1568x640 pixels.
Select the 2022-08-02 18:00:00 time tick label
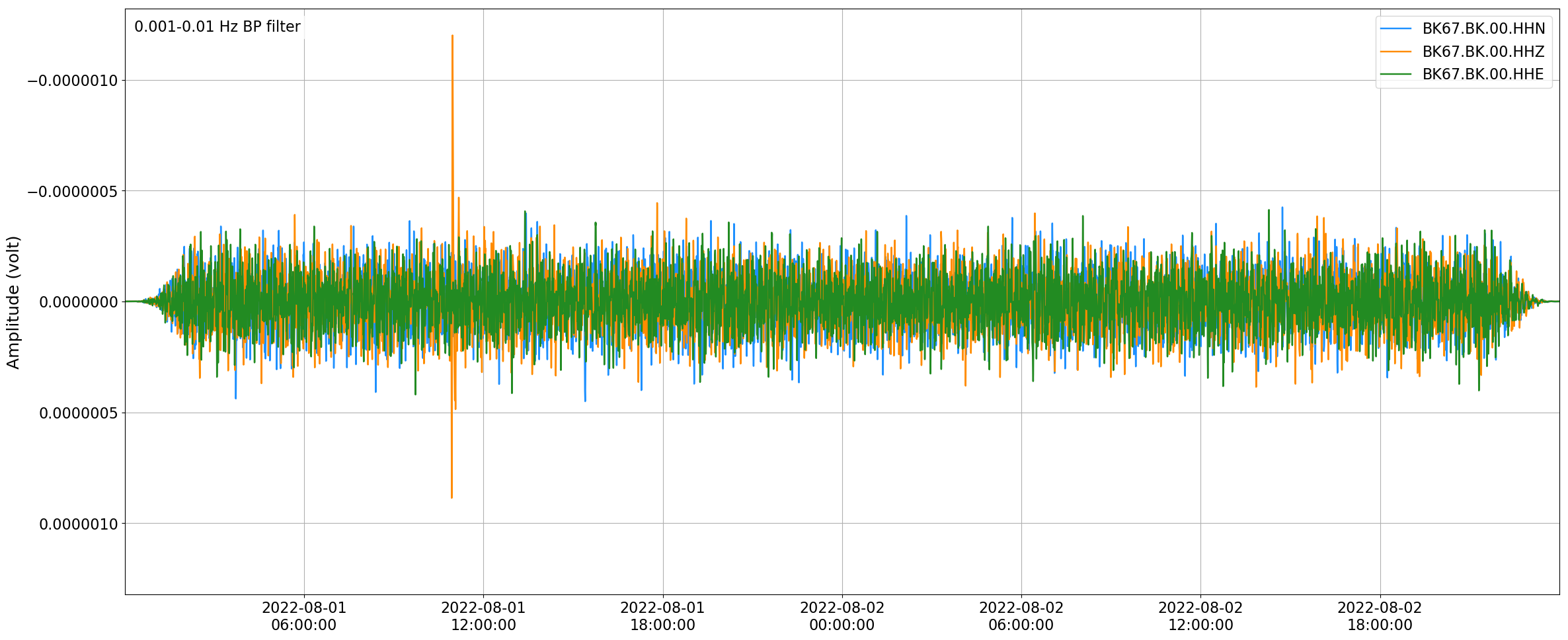coord(1380,616)
